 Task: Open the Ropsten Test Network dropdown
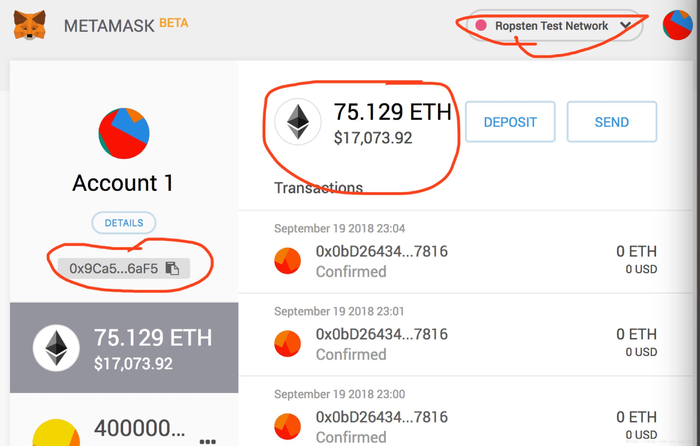click(x=555, y=26)
